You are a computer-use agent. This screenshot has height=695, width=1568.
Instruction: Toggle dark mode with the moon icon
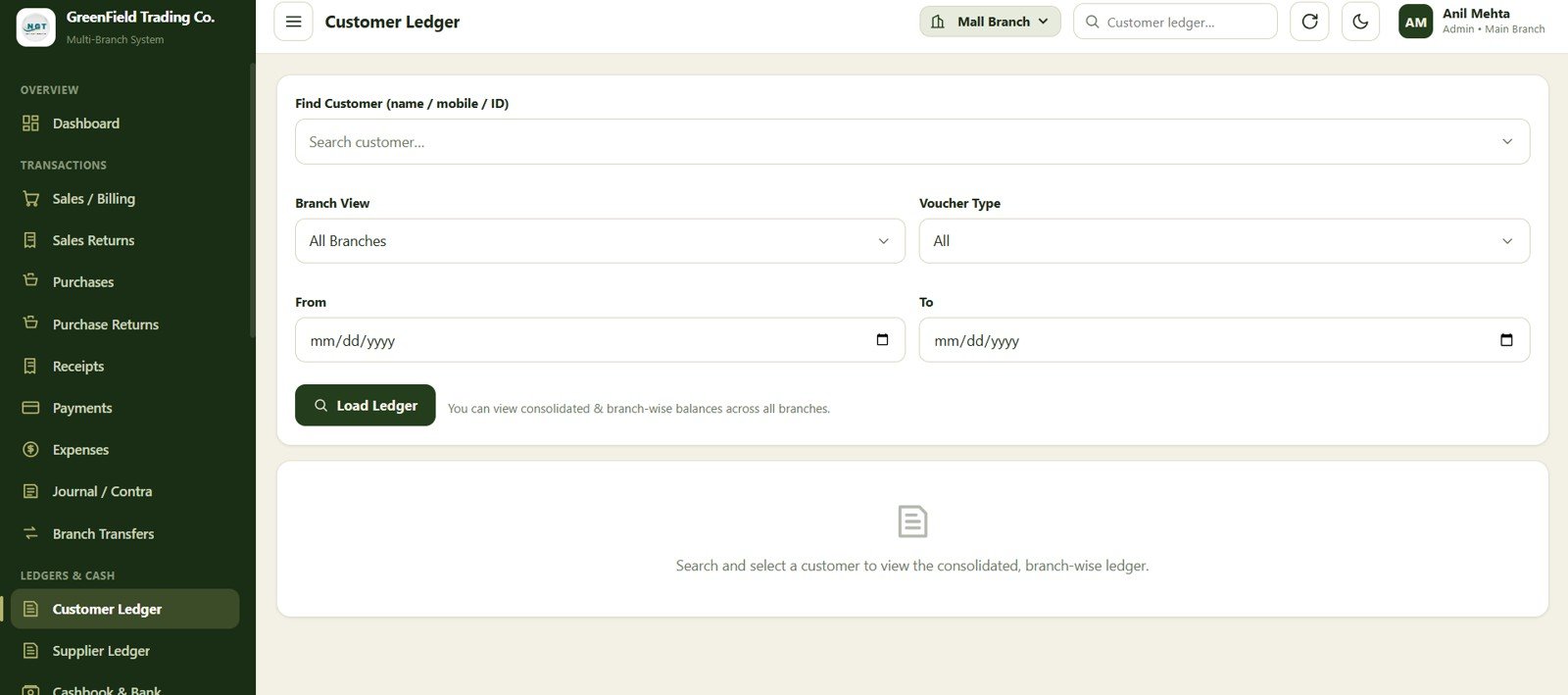tap(1360, 22)
